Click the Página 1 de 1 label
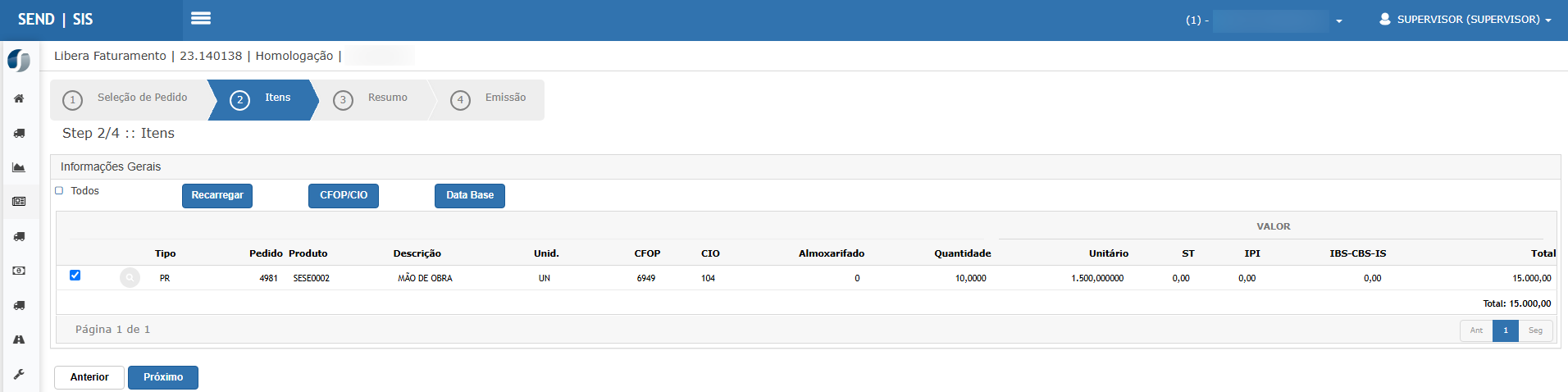The image size is (1568, 392). [x=112, y=329]
